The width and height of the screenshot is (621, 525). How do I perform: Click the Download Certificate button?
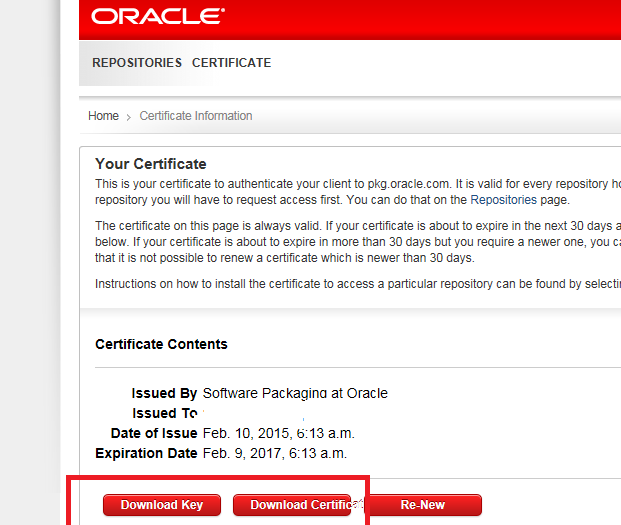point(292,505)
